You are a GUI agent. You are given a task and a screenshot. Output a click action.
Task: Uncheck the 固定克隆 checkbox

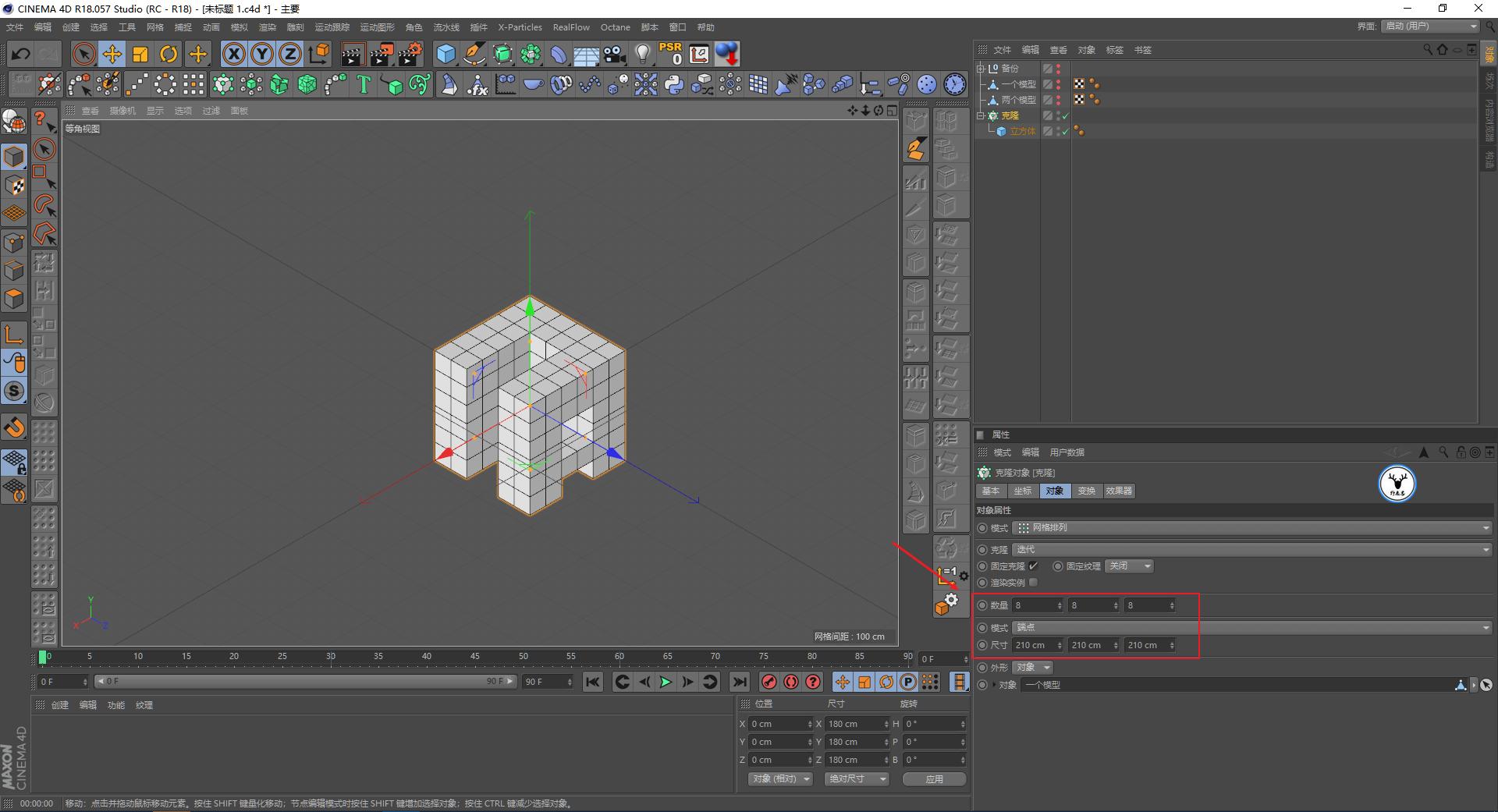coord(1033,566)
